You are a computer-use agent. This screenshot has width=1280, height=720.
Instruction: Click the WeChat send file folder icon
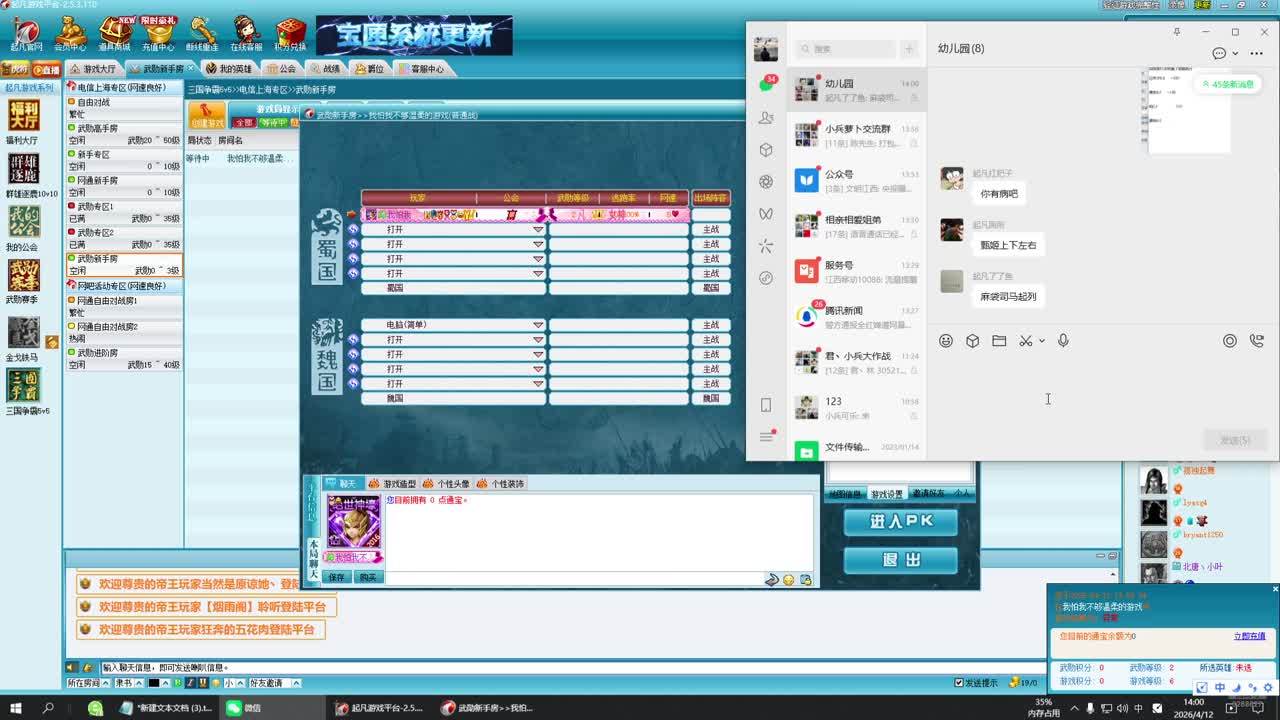pyautogui.click(x=999, y=341)
